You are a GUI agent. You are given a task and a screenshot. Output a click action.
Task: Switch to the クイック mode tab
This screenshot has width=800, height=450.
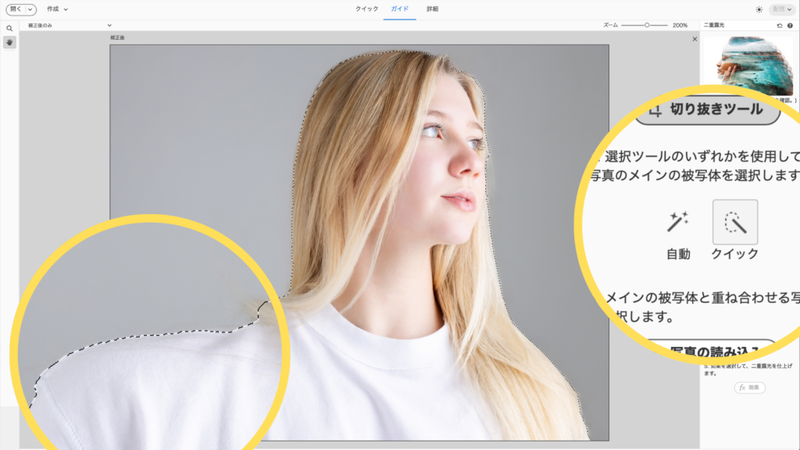click(367, 9)
